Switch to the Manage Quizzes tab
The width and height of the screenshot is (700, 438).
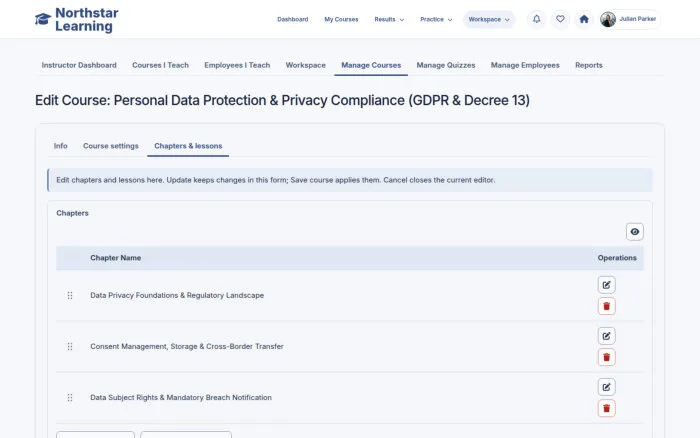[x=446, y=65]
